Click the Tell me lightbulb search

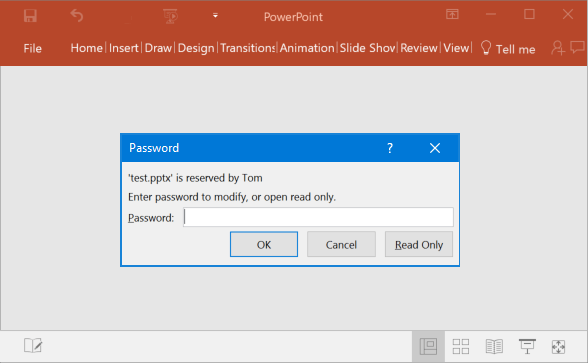click(x=508, y=49)
